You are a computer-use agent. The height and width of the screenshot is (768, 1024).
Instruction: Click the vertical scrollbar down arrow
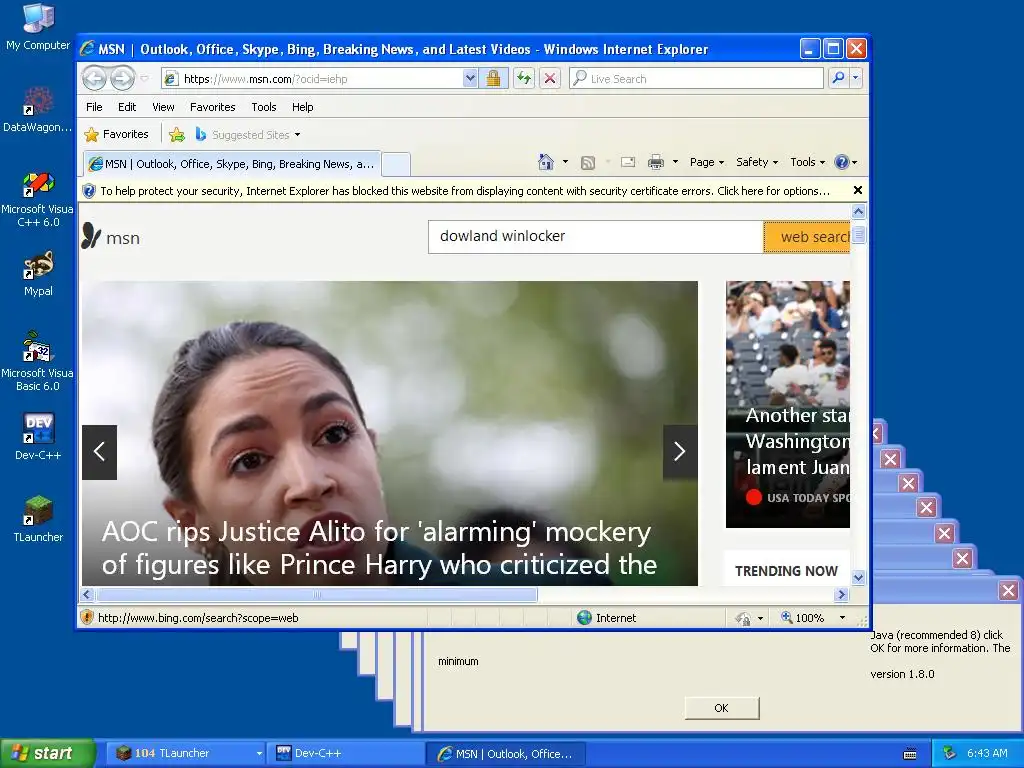click(858, 577)
